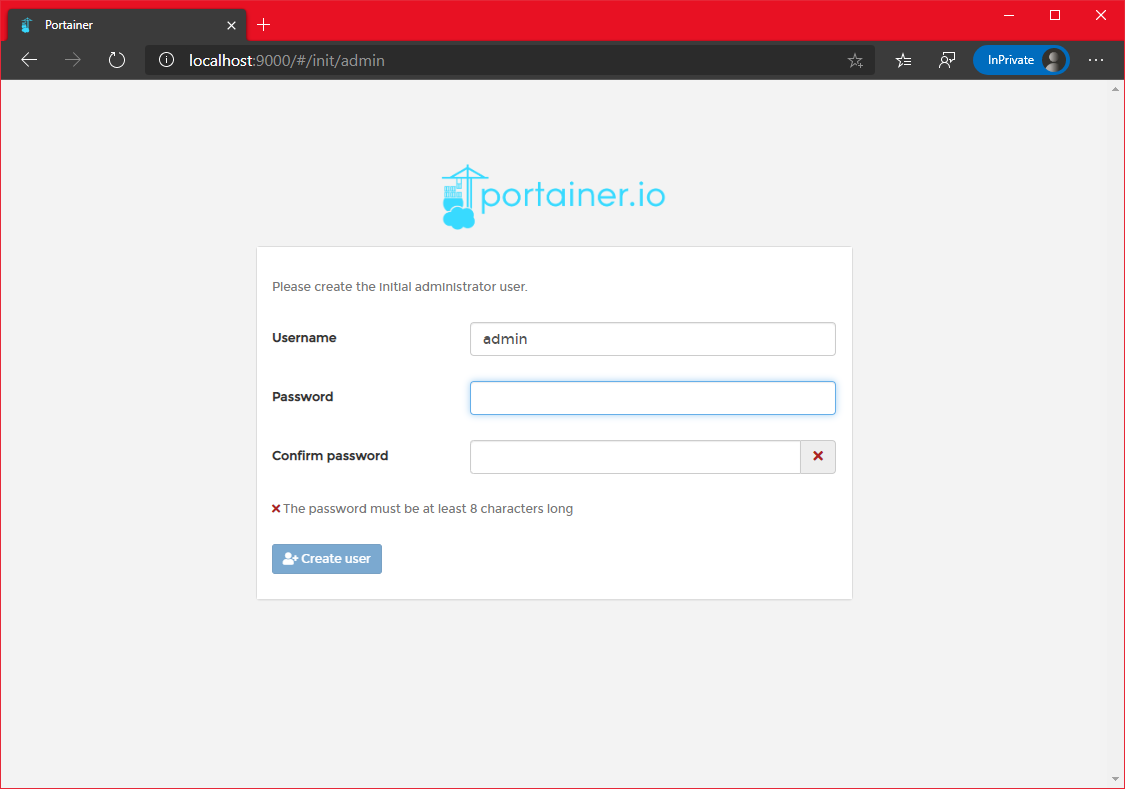The height and width of the screenshot is (789, 1125).
Task: Go back to the previous page
Action: (x=29, y=60)
